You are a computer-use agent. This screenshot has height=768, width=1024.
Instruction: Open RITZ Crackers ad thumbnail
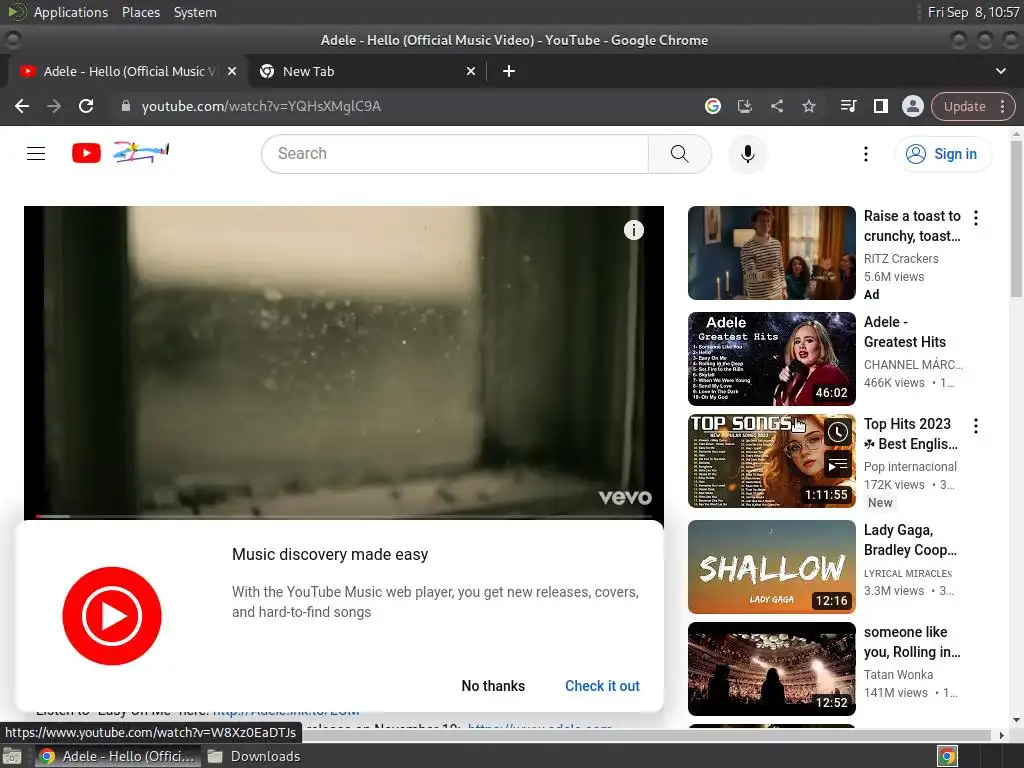771,253
